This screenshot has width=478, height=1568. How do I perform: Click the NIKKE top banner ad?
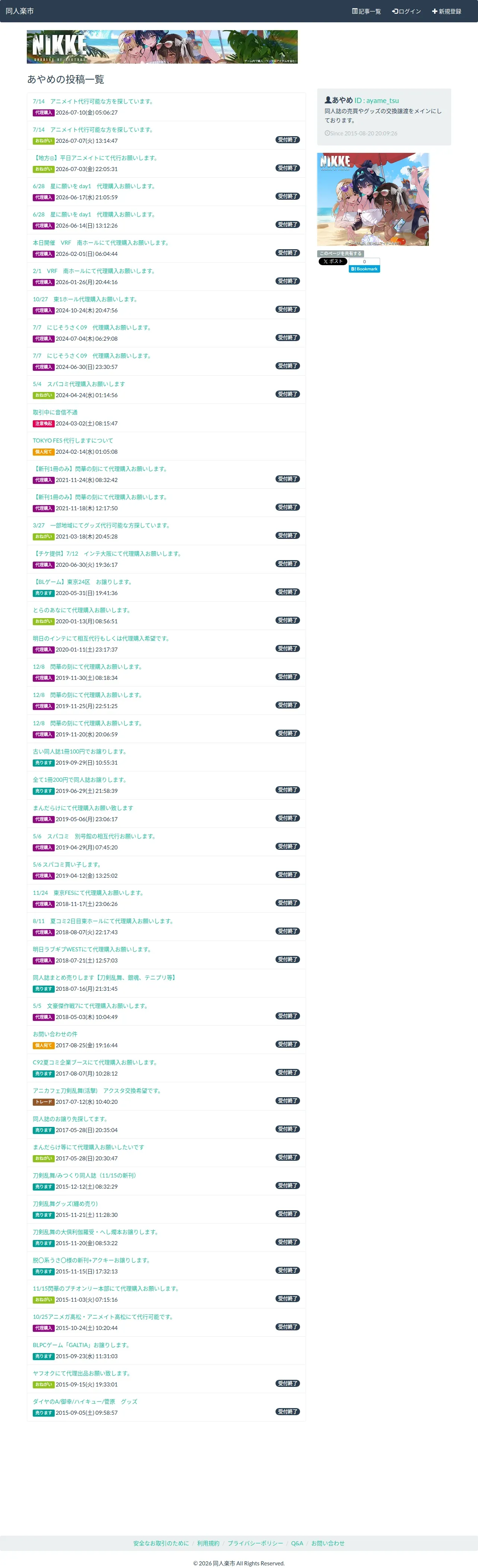(x=162, y=47)
